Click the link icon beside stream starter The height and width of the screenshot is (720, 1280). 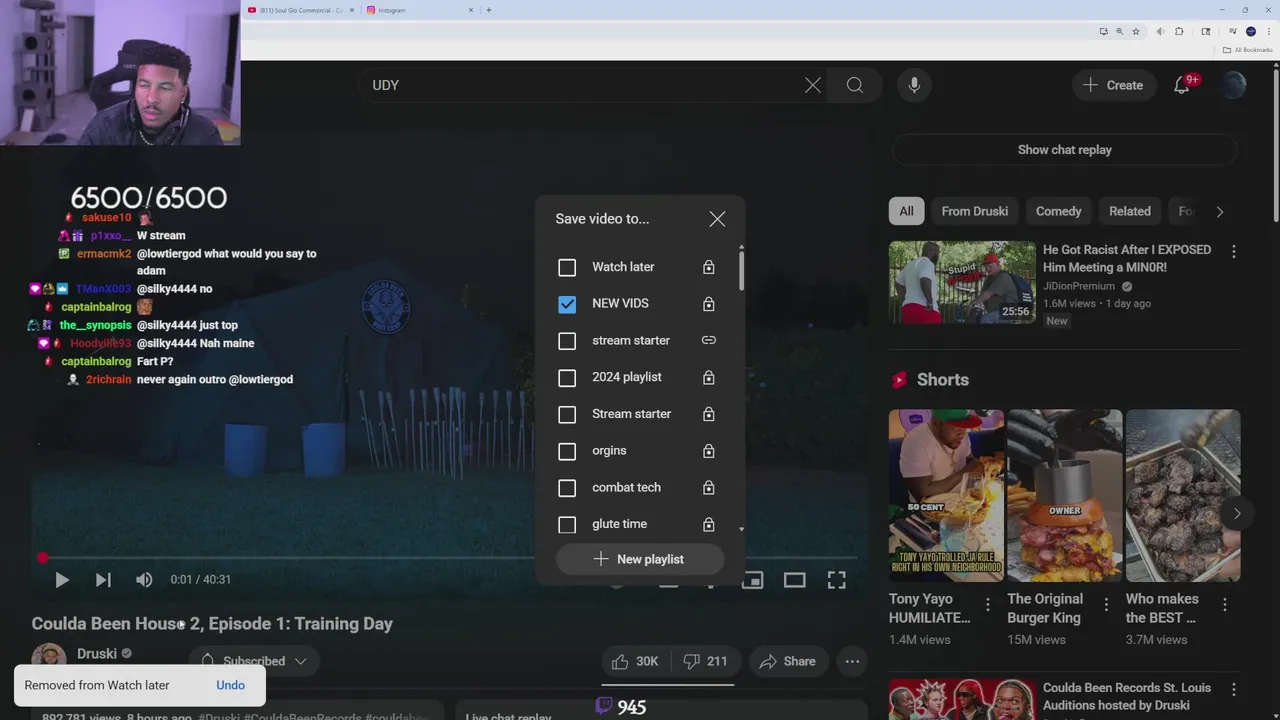tap(708, 340)
